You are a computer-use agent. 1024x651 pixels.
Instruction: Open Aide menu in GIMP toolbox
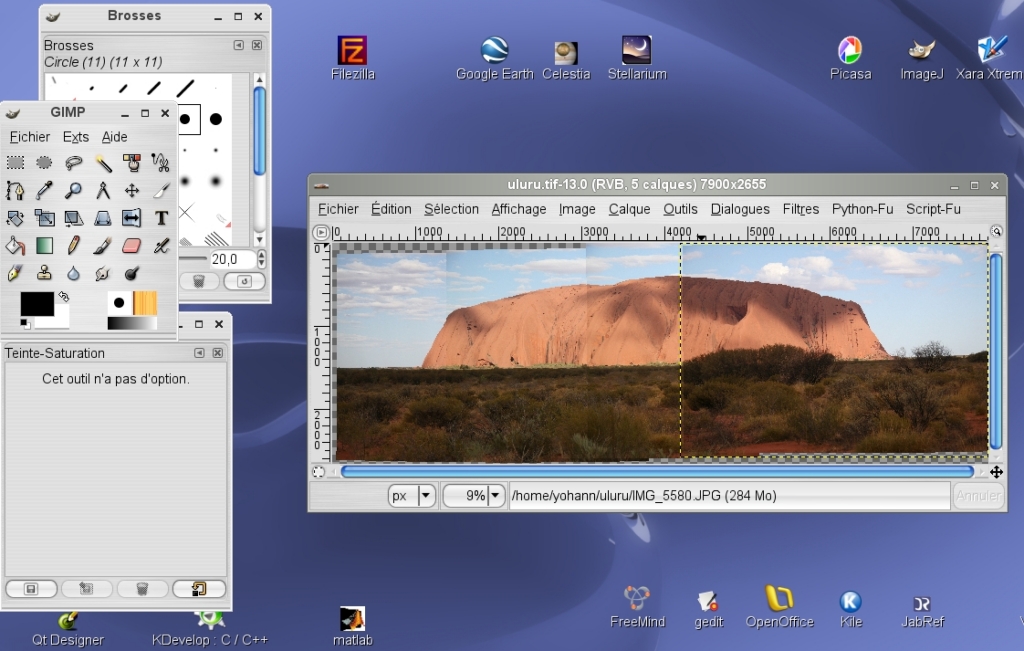114,136
